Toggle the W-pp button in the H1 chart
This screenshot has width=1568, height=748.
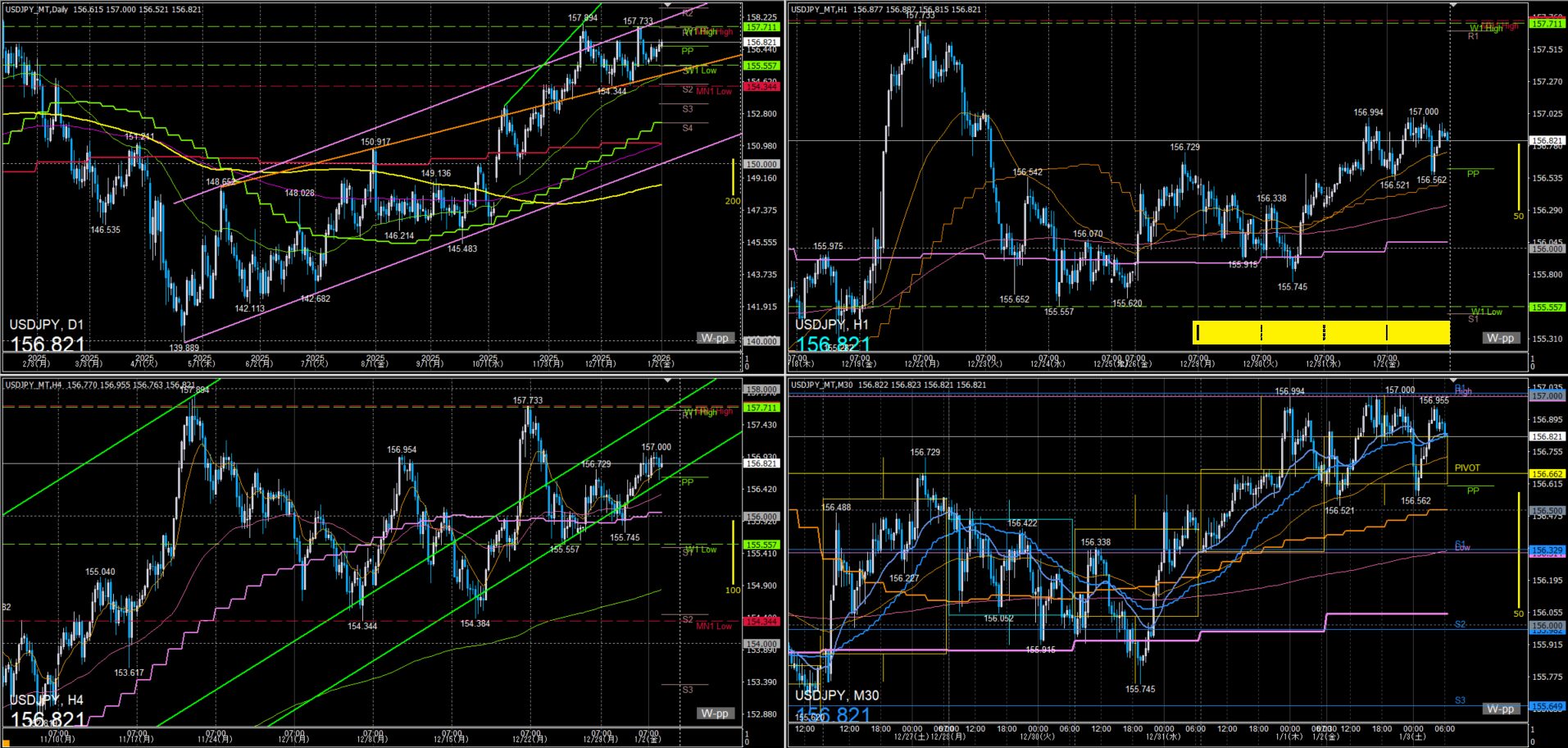click(1500, 338)
